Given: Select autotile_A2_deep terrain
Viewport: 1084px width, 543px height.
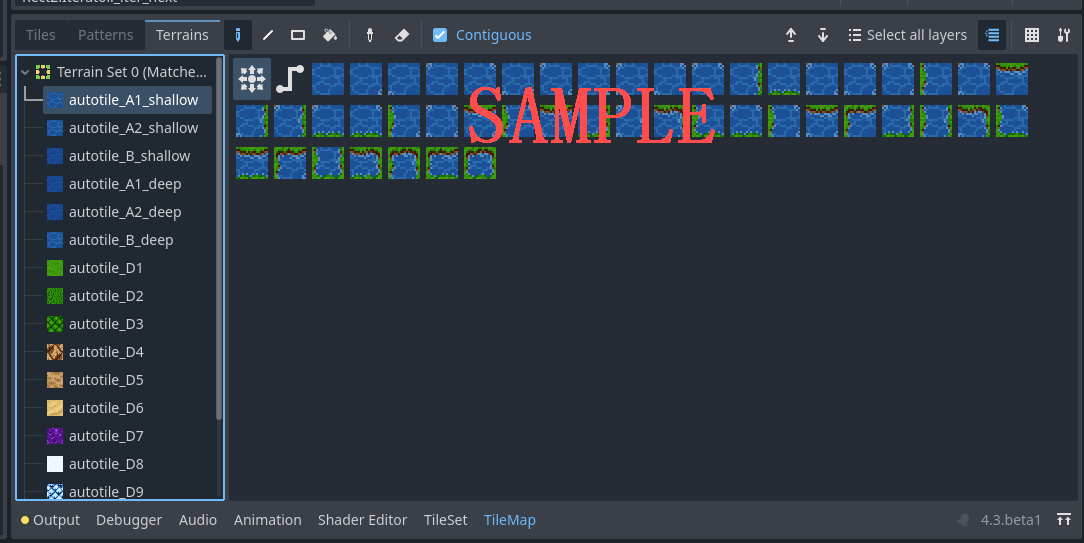Looking at the screenshot, I should point(127,212).
